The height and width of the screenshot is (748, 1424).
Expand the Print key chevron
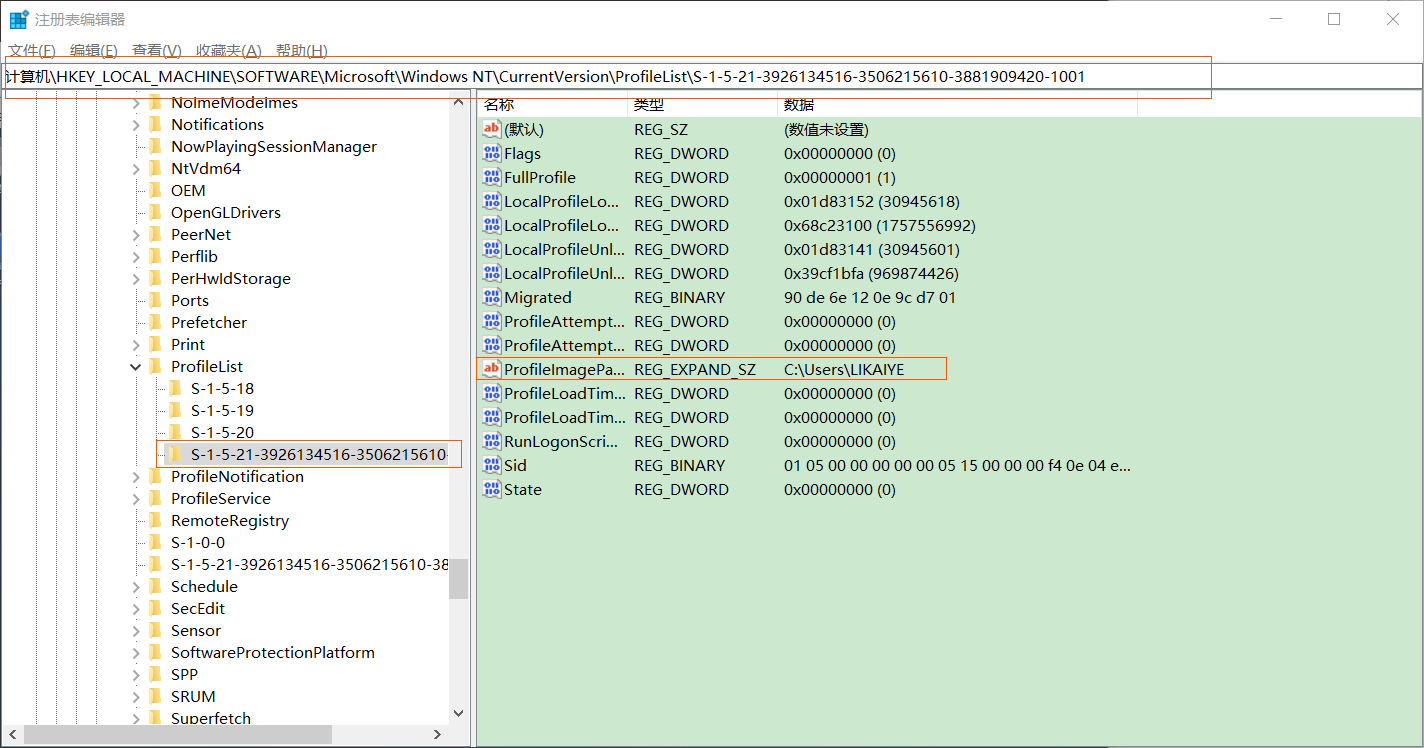point(136,344)
